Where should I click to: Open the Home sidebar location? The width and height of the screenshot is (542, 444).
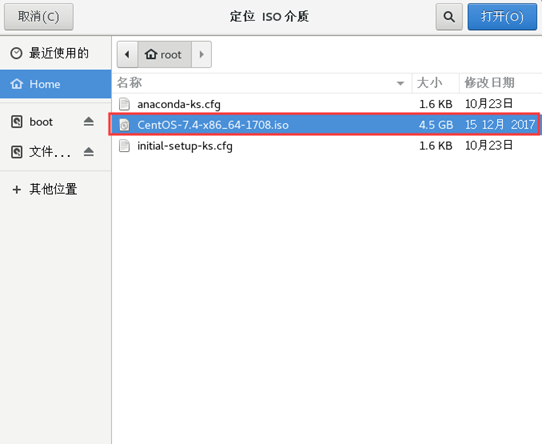pos(55,84)
